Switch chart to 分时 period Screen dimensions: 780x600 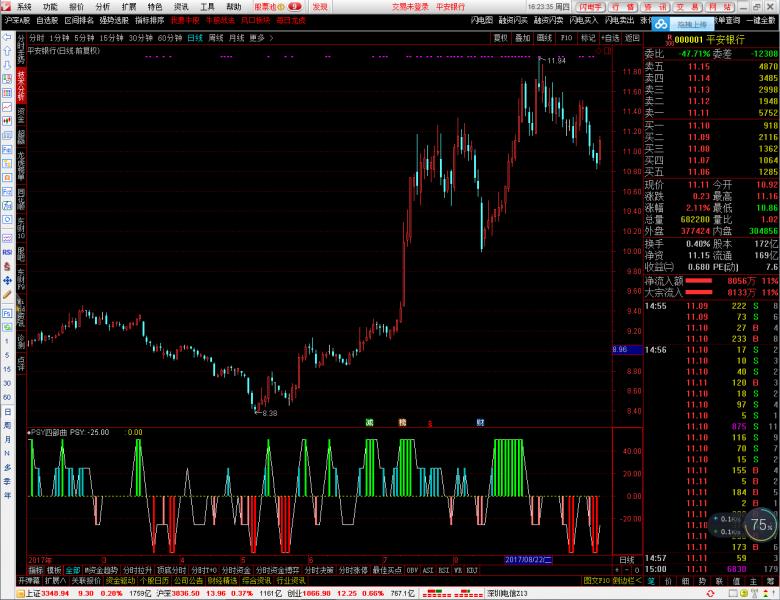click(36, 38)
